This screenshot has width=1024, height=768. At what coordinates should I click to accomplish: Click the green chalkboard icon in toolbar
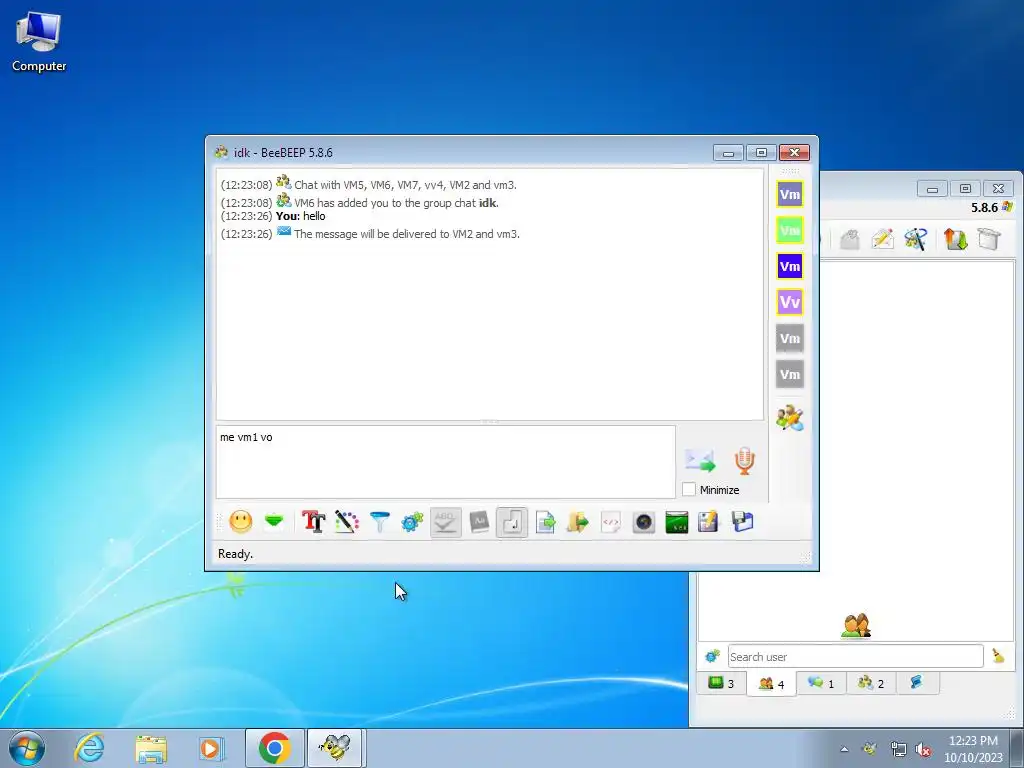[677, 522]
